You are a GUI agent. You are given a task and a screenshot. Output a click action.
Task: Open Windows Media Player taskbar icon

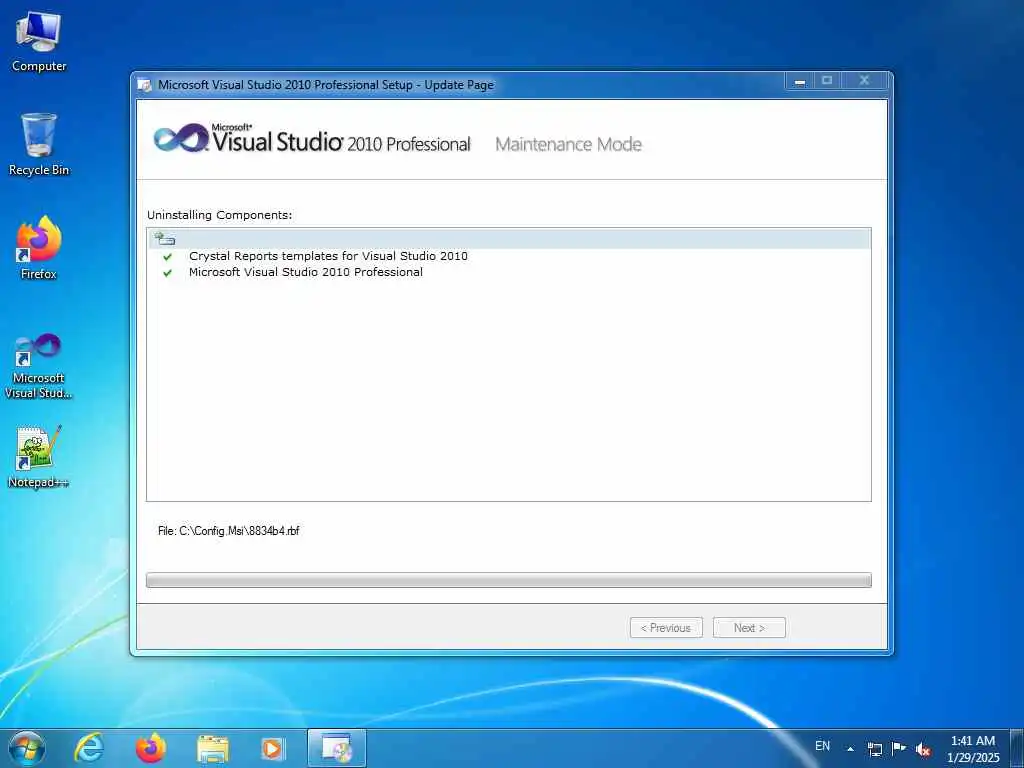click(273, 749)
